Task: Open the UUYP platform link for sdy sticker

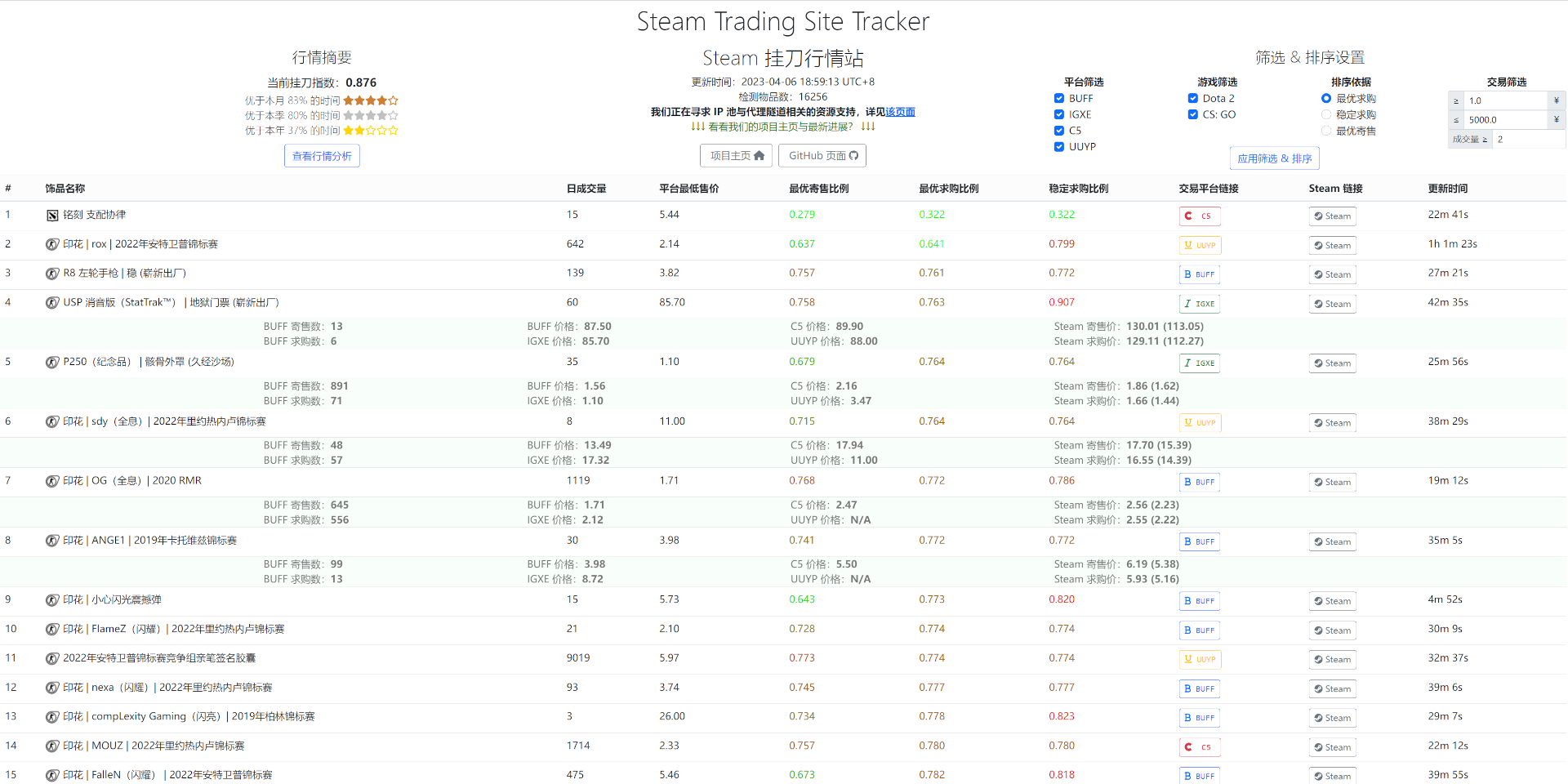Action: (x=1200, y=423)
